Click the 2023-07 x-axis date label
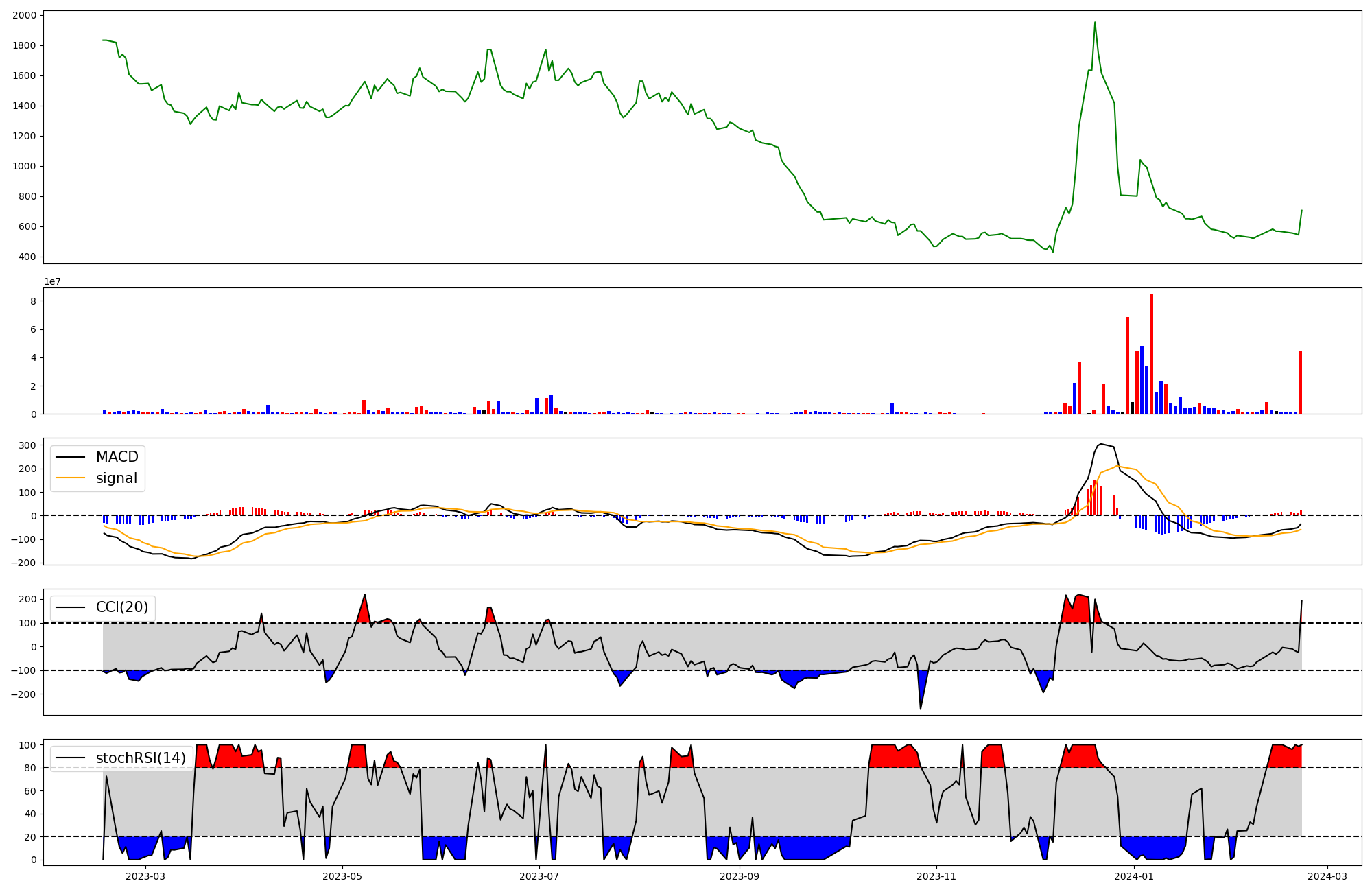This screenshot has height=892, width=1372. tap(539, 876)
